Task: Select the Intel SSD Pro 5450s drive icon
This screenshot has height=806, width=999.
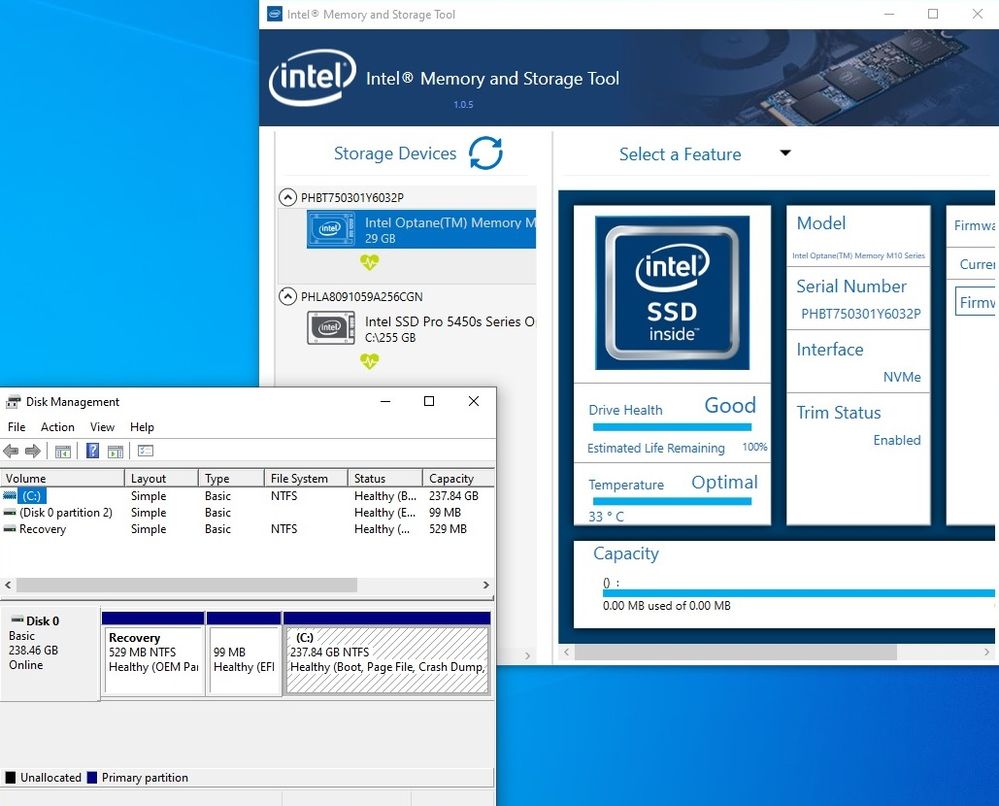Action: pyautogui.click(x=331, y=327)
